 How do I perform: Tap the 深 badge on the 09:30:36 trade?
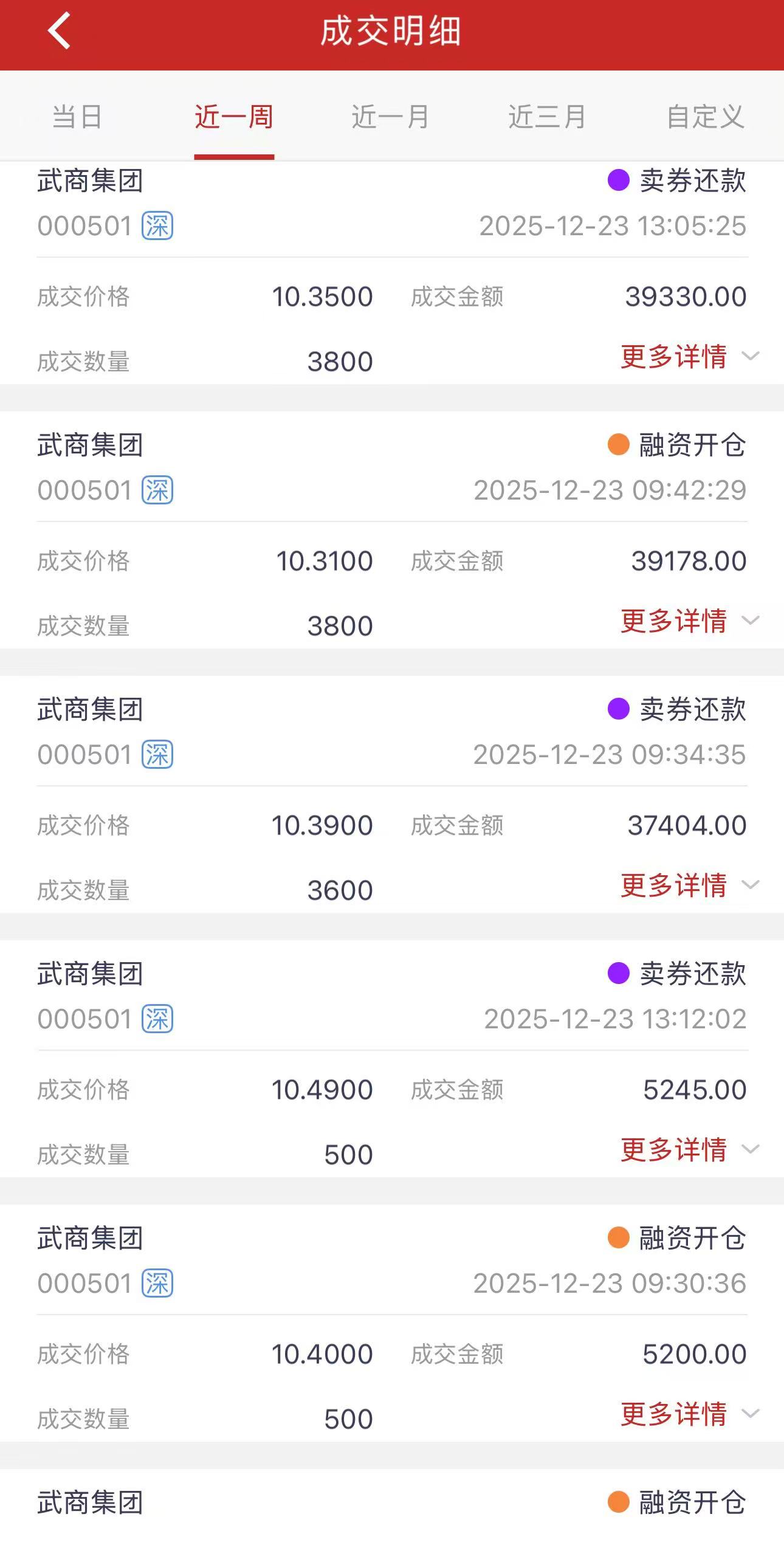(157, 1284)
